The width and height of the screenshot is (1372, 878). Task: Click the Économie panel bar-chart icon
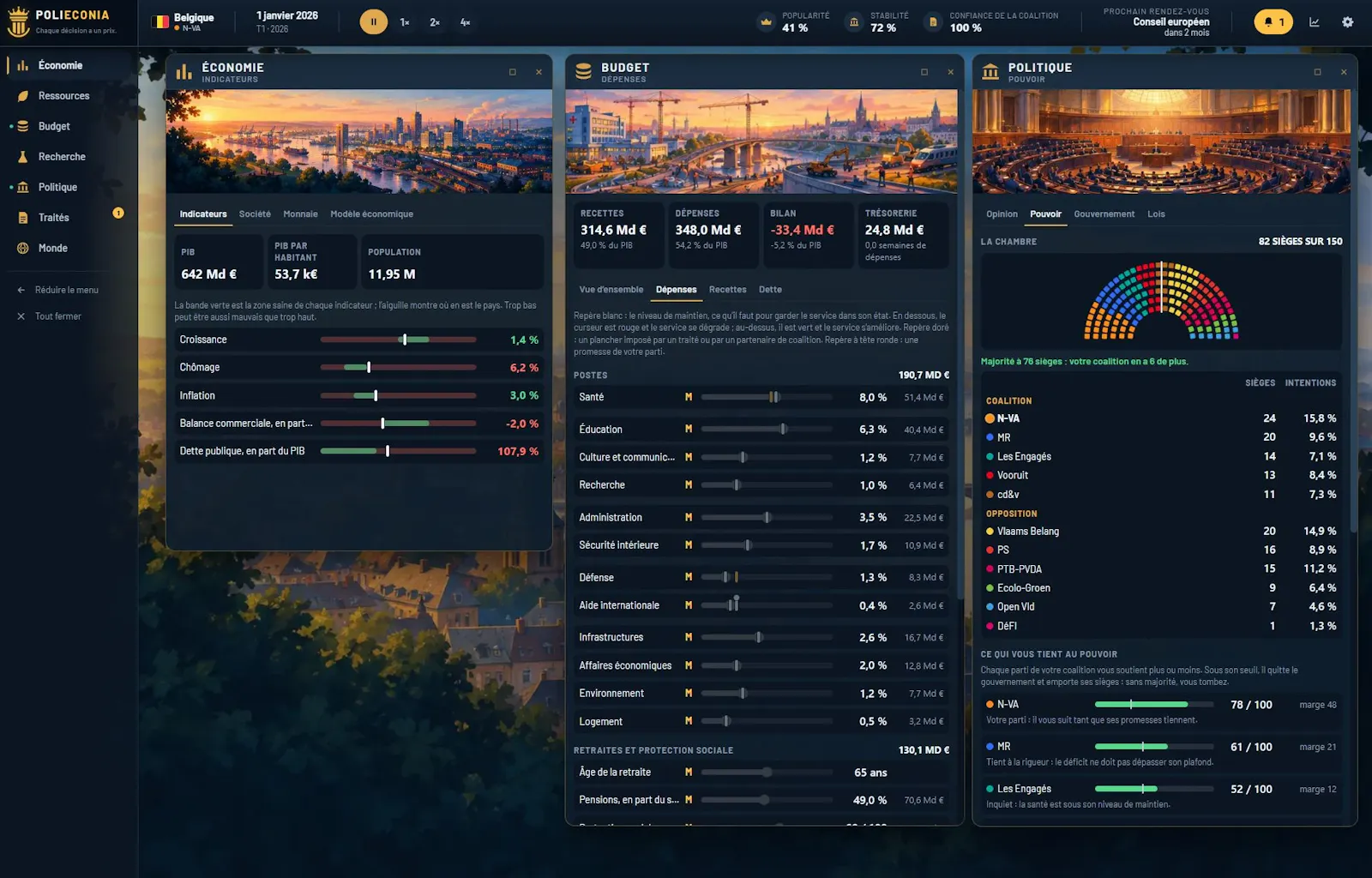pyautogui.click(x=184, y=72)
